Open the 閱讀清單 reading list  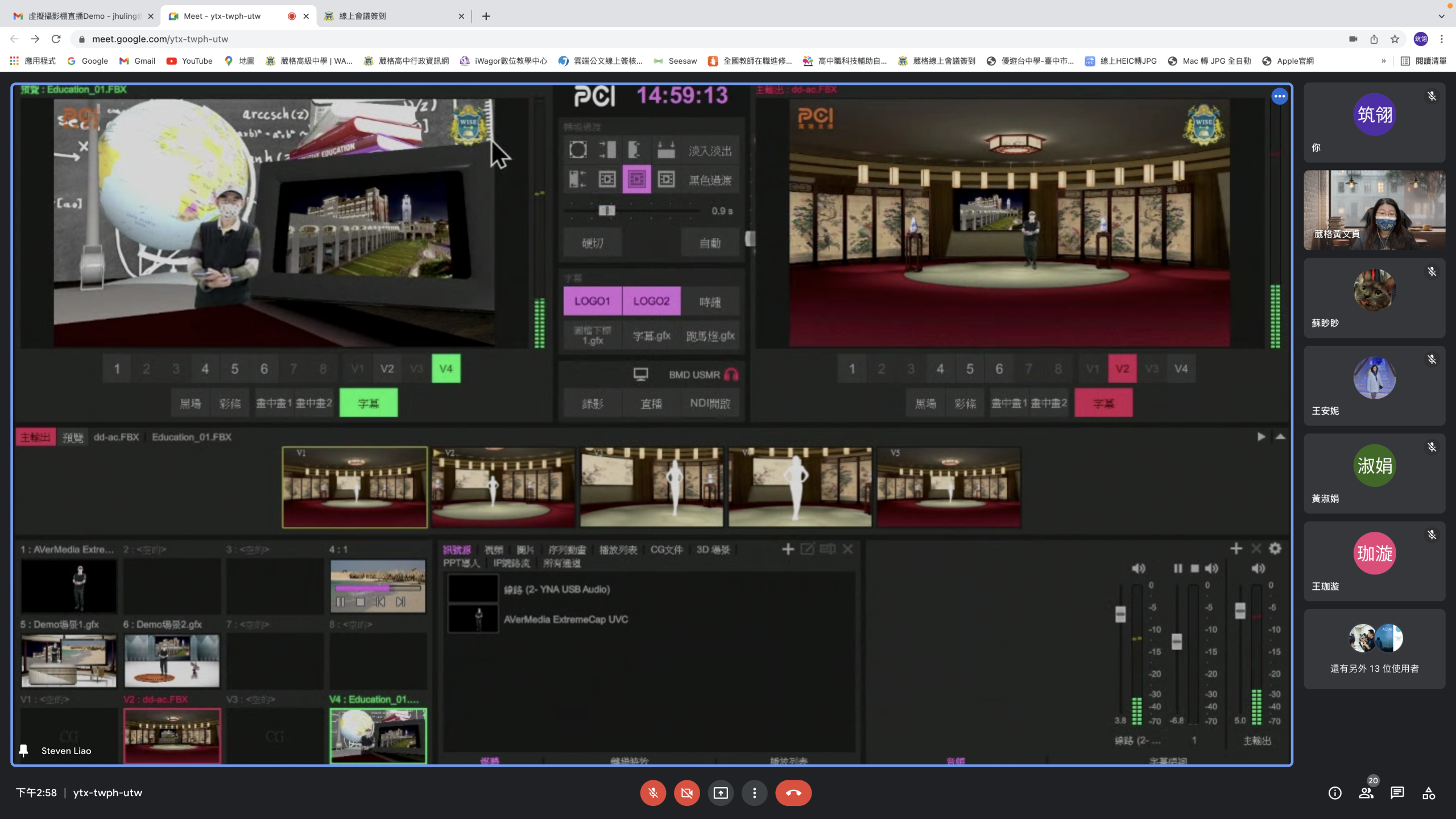pos(1424,61)
